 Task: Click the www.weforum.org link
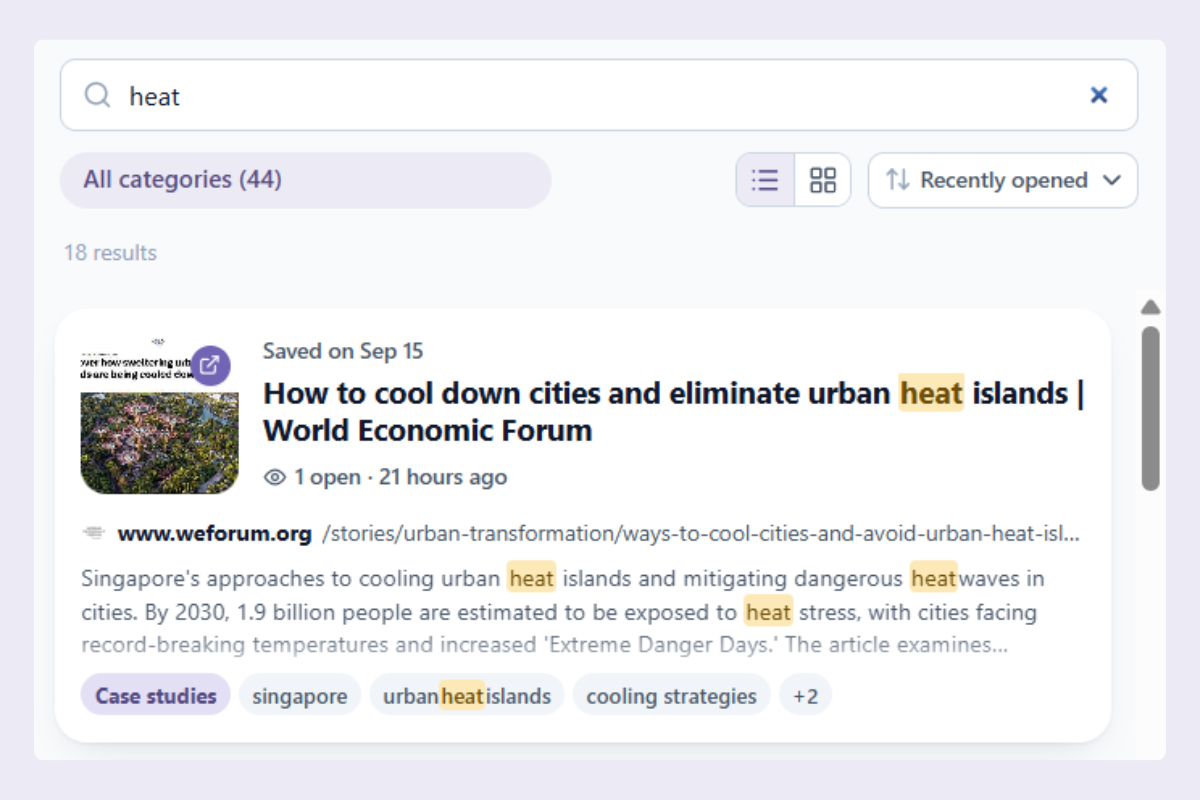coord(214,534)
